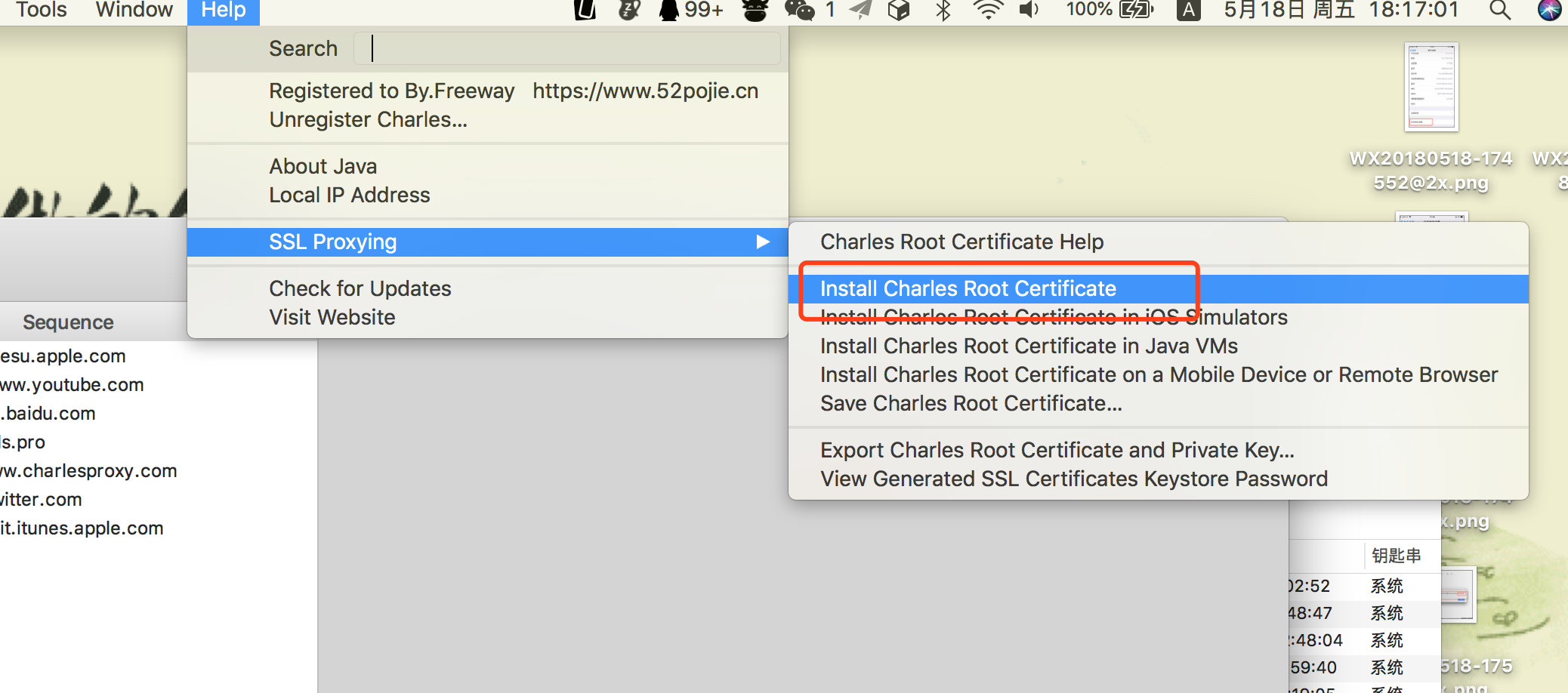Open the input source 'A' menu
The image size is (1568, 693).
(x=1188, y=10)
